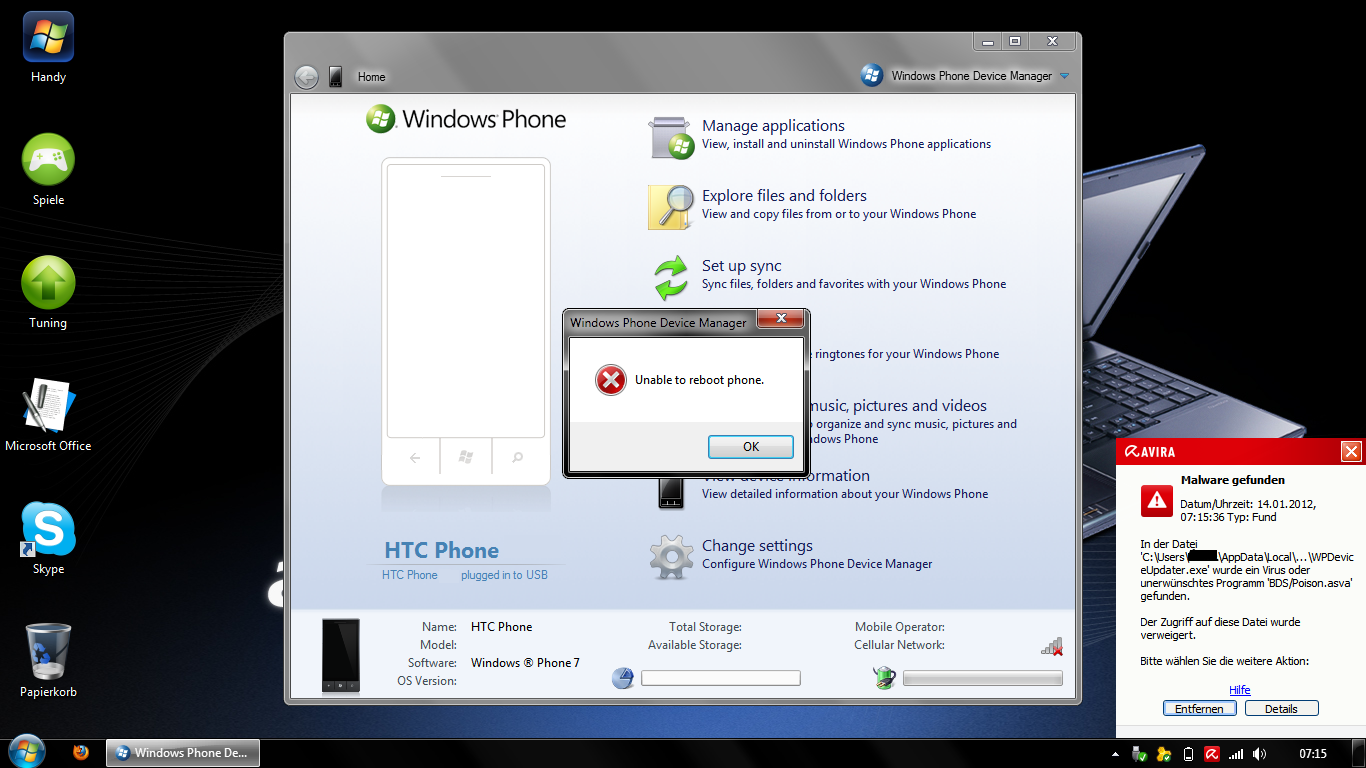Click the green sync arrows icon
The height and width of the screenshot is (768, 1366).
click(x=671, y=277)
